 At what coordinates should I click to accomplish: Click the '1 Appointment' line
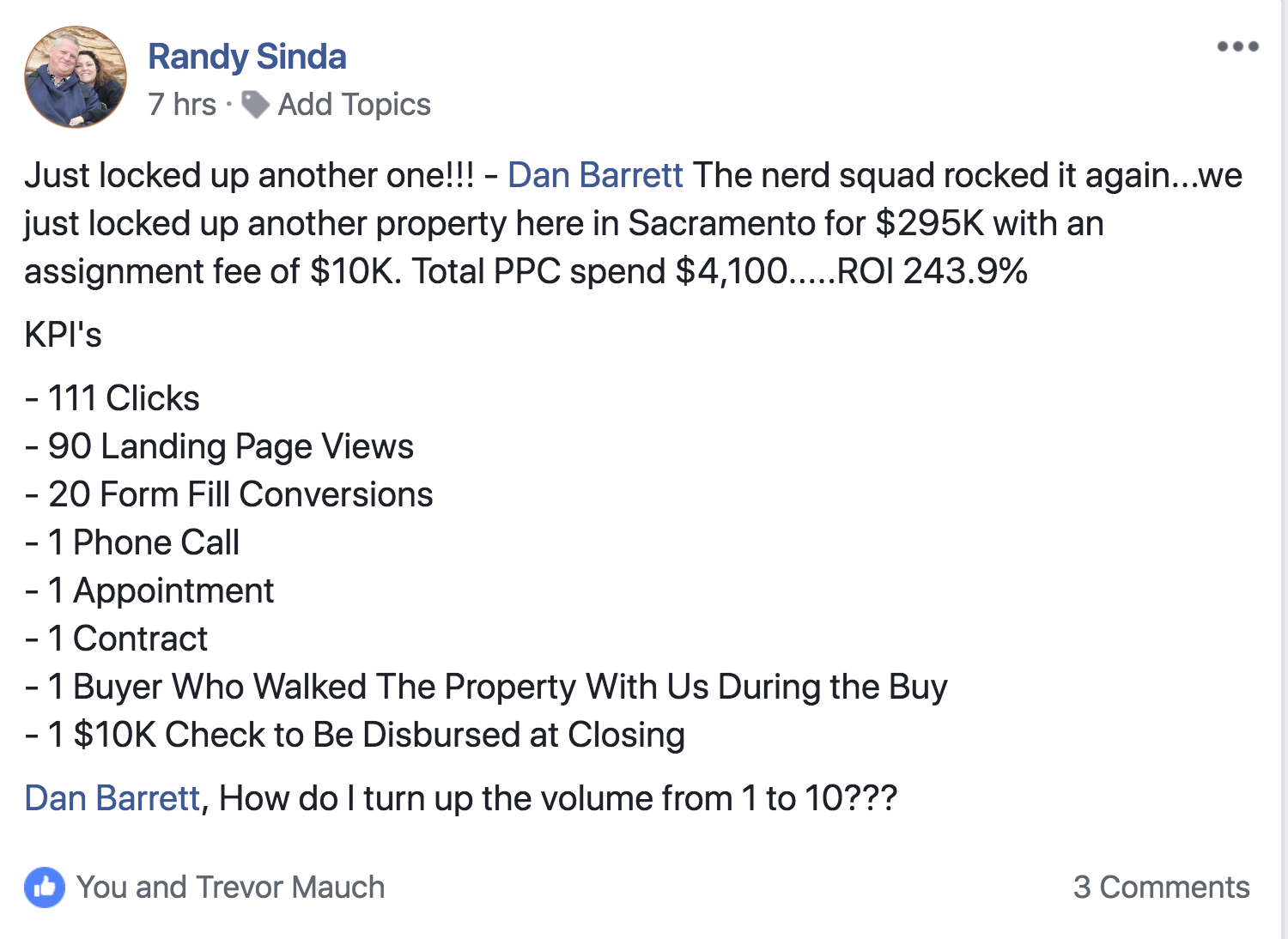click(x=149, y=591)
